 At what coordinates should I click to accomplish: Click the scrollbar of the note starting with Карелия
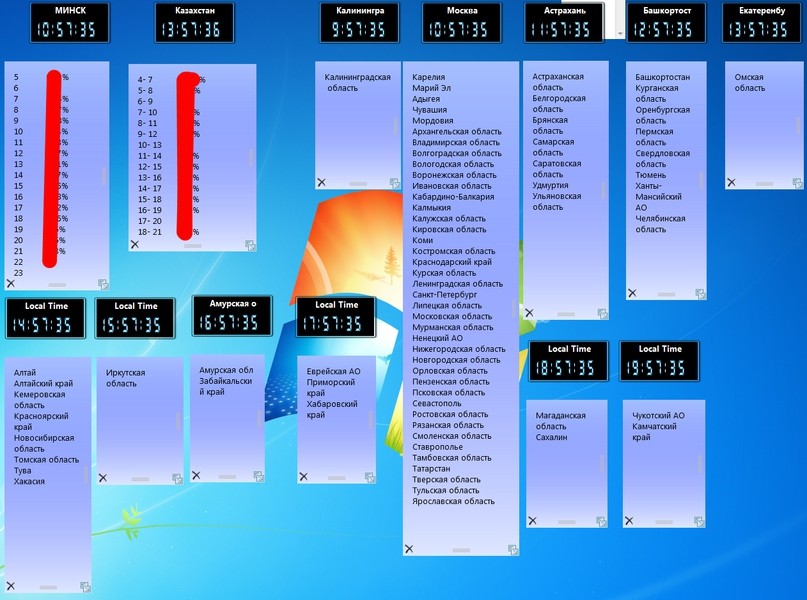pyautogui.click(x=514, y=308)
